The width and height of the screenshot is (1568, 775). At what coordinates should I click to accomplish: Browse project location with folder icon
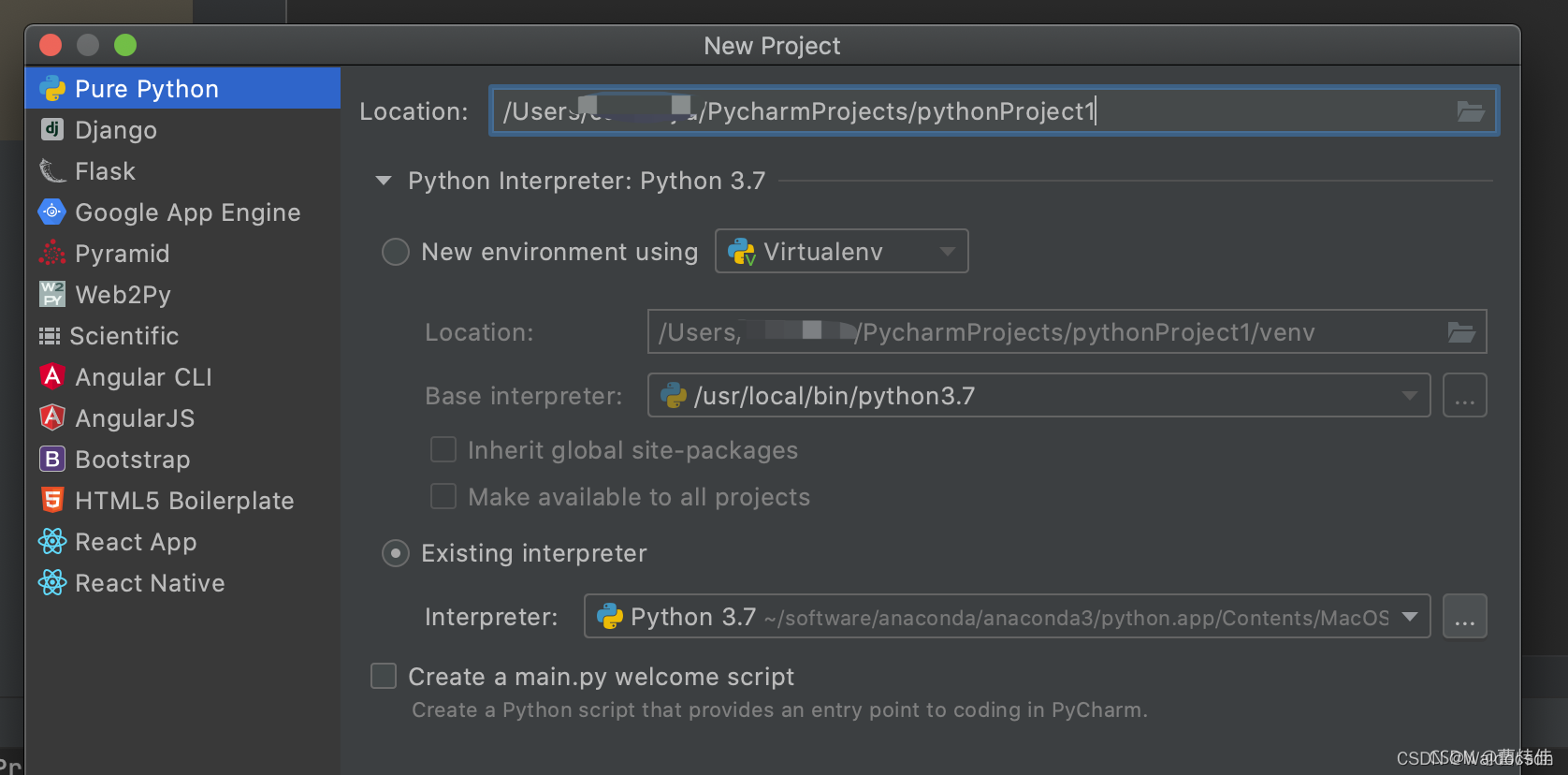click(1470, 111)
